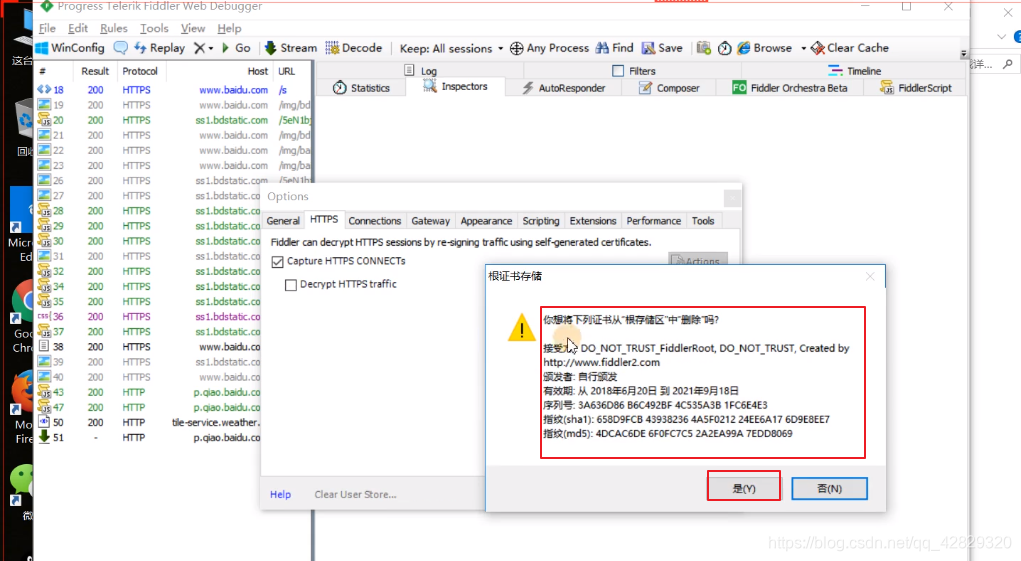Click Clear User Store... in Options

click(356, 495)
